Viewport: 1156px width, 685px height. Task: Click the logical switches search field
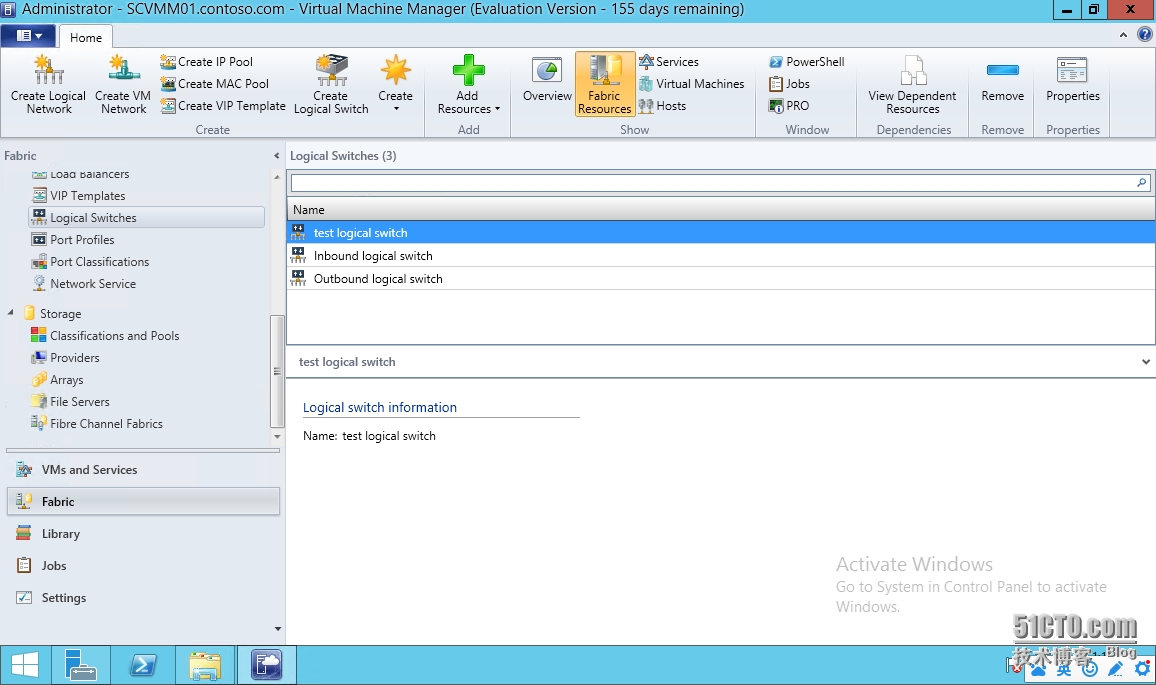click(x=712, y=182)
